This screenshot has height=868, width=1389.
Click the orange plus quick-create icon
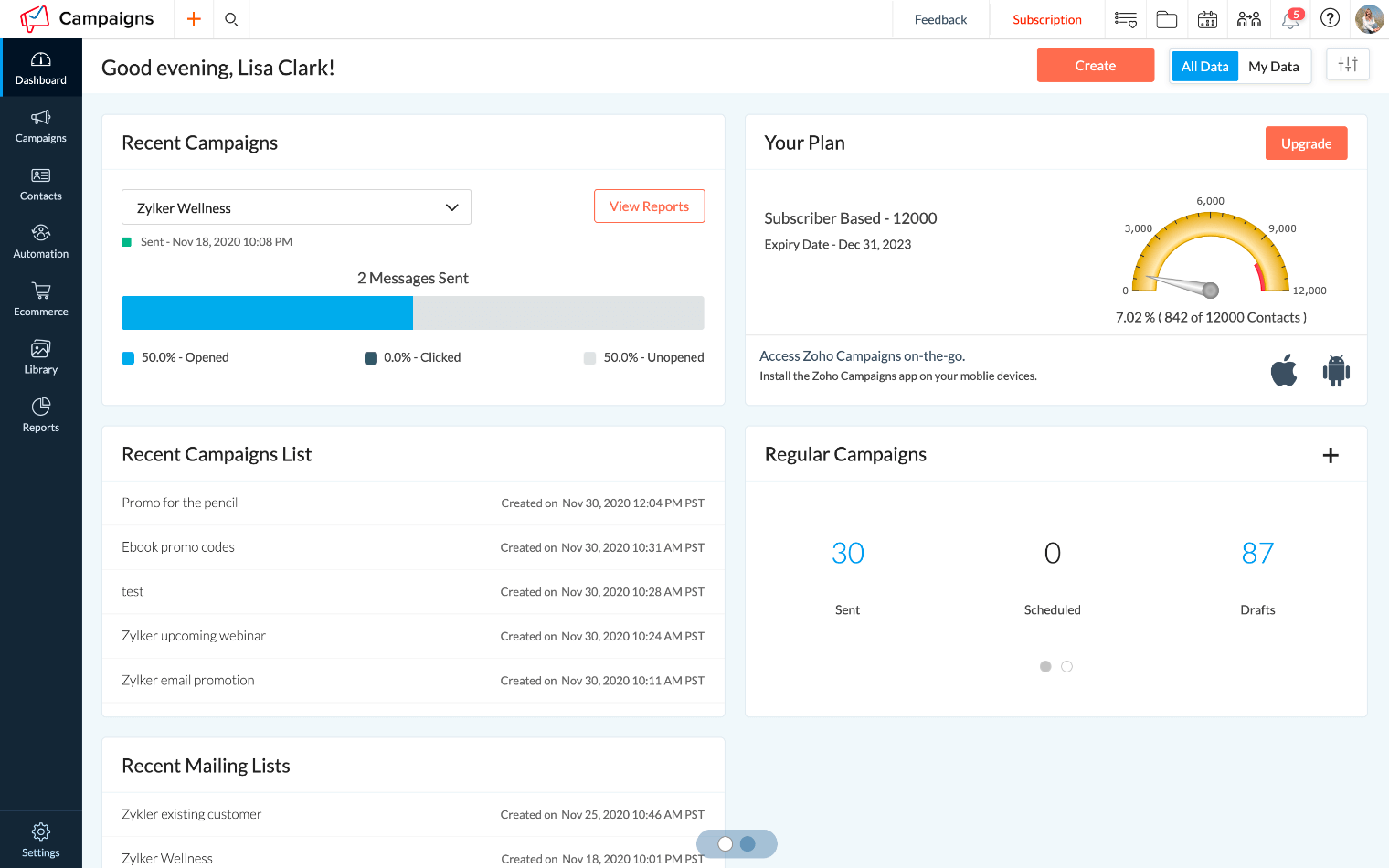pos(194,19)
